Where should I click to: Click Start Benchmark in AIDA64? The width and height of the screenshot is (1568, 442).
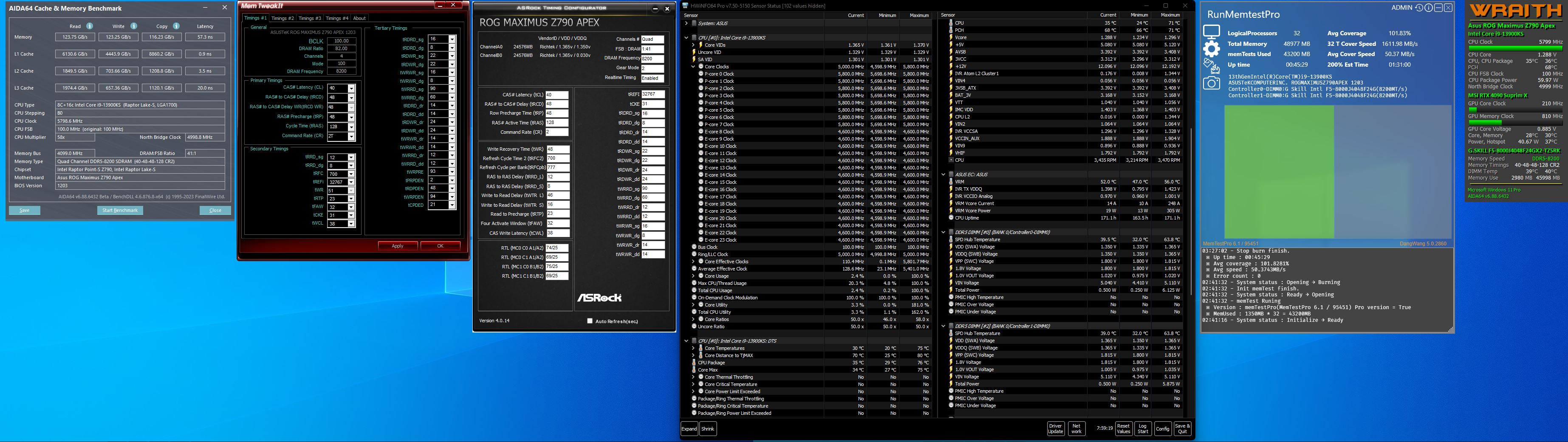tap(120, 210)
